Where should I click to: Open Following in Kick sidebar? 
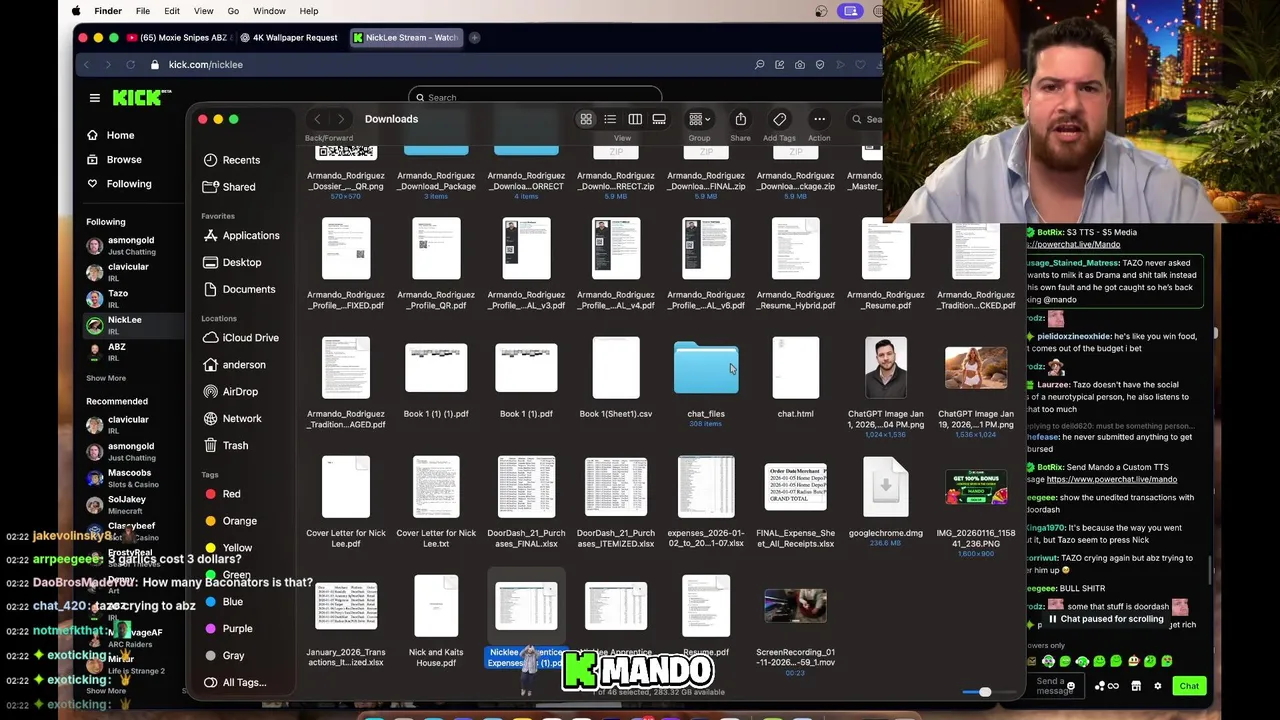pyautogui.click(x=119, y=184)
